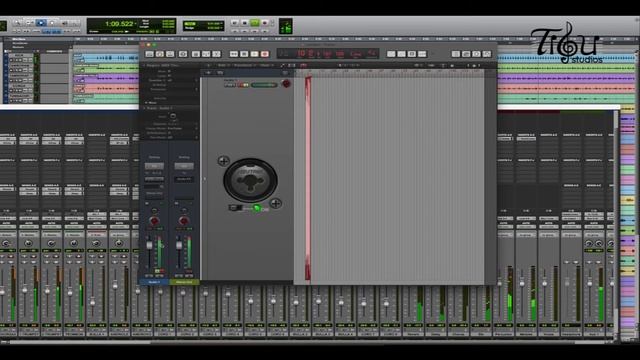Click the Setting button on Stereo Out channel strip
The image size is (640, 360).
click(184, 166)
